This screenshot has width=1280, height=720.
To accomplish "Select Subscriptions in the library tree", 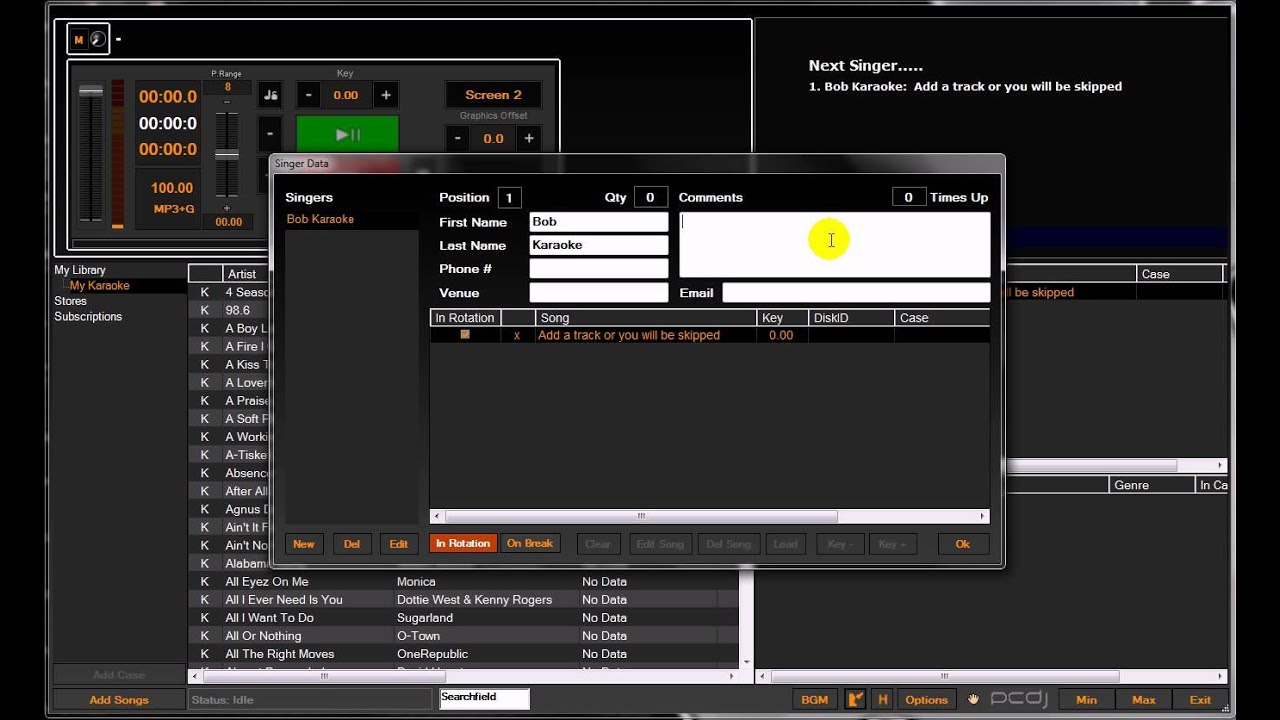I will tap(88, 317).
